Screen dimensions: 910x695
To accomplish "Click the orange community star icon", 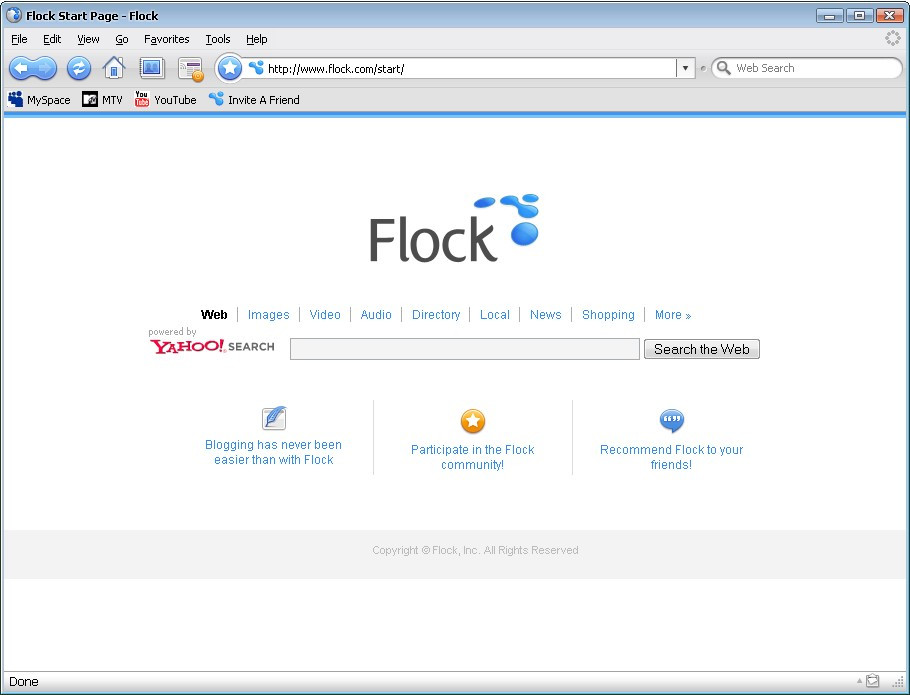I will click(473, 421).
